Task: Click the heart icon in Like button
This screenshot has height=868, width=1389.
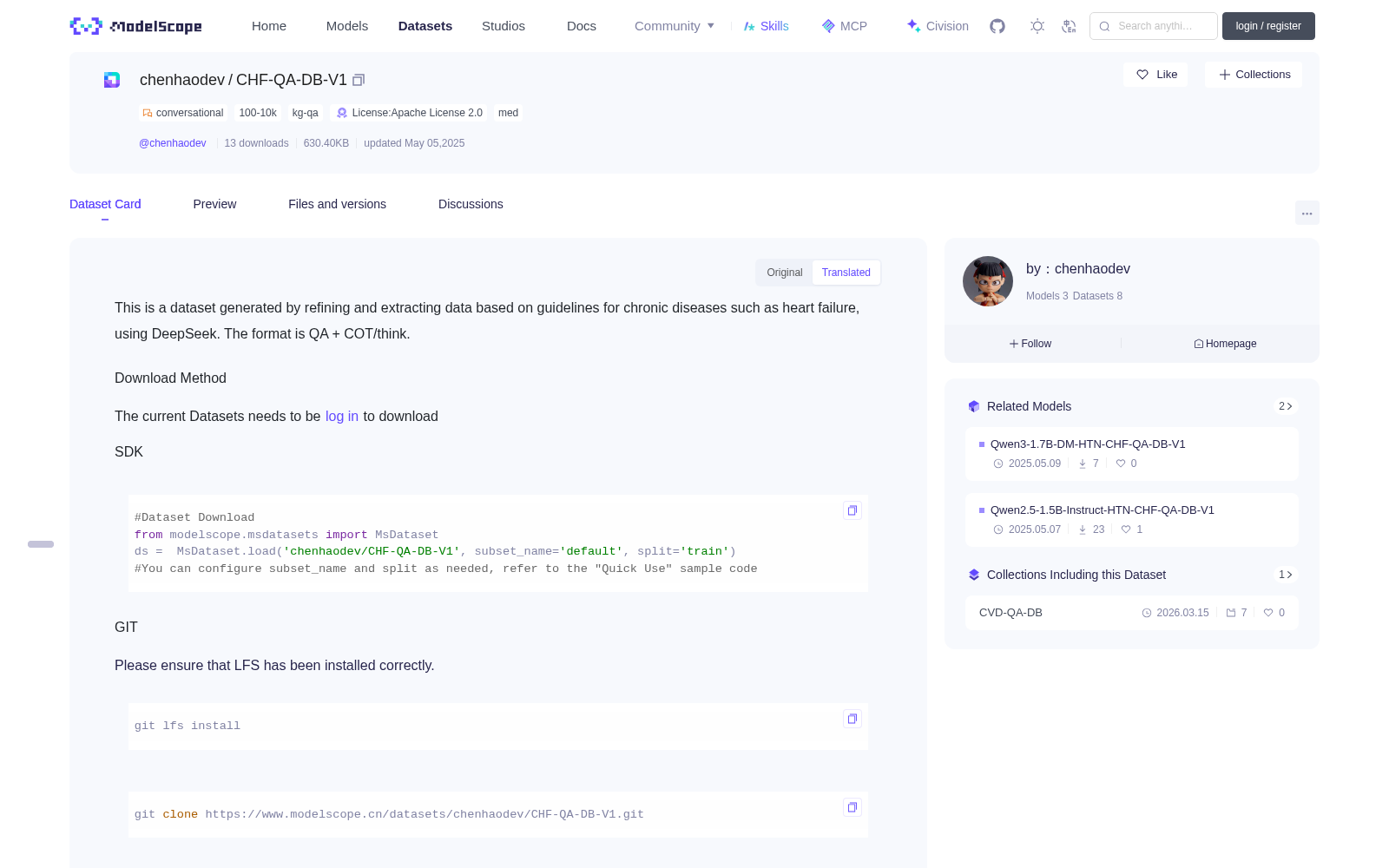Action: pyautogui.click(x=1142, y=75)
